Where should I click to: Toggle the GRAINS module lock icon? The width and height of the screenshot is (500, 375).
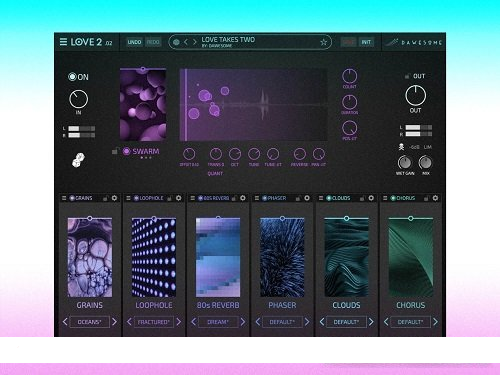pos(106,198)
